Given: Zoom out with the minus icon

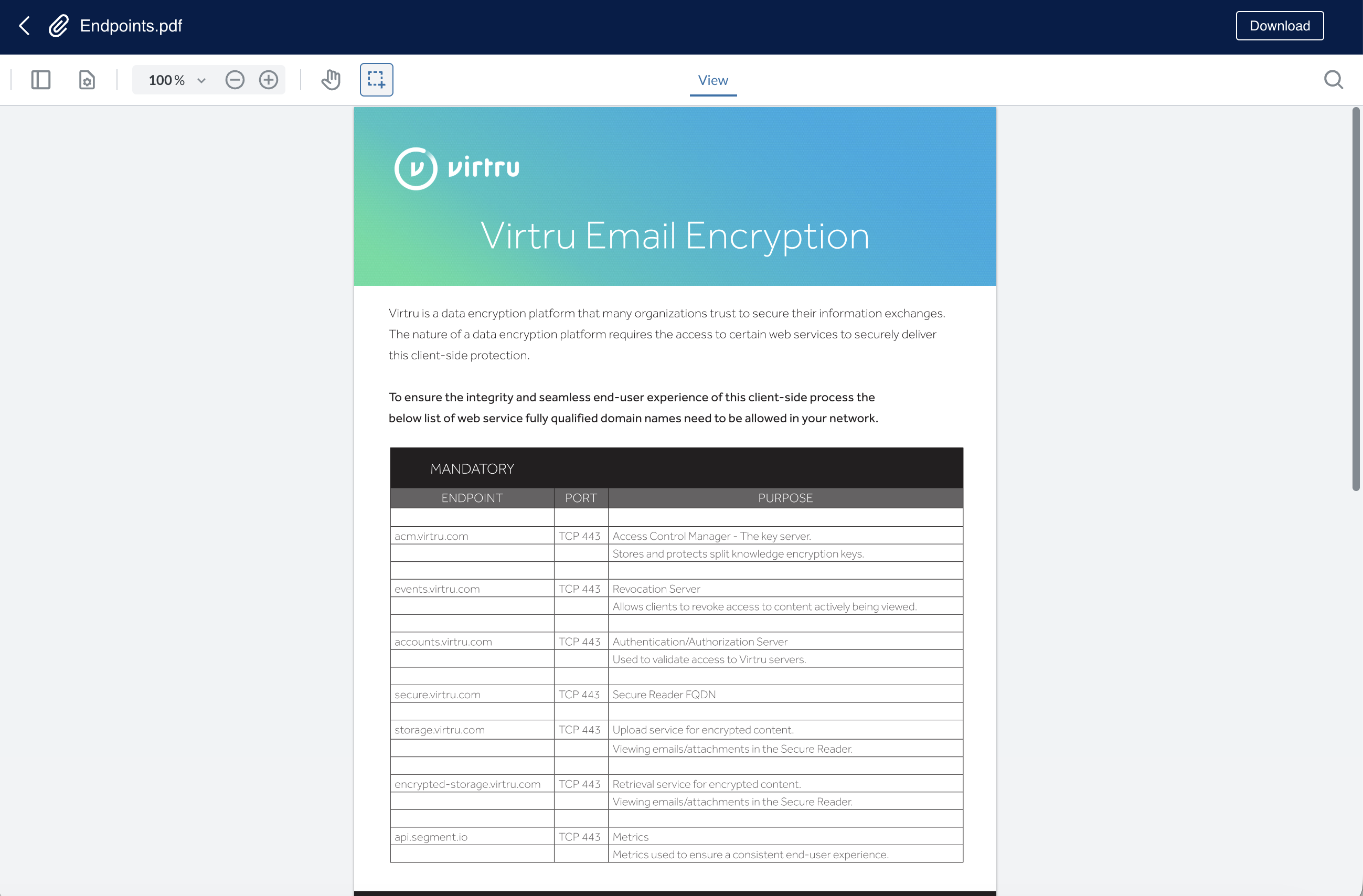Looking at the screenshot, I should point(235,80).
